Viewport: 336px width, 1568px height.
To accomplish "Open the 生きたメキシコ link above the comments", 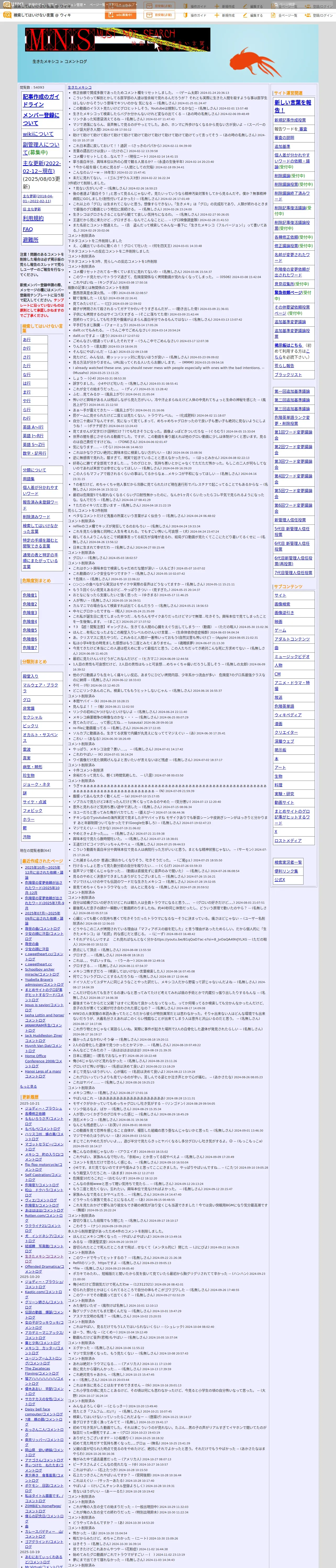I will pyautogui.click(x=79, y=87).
